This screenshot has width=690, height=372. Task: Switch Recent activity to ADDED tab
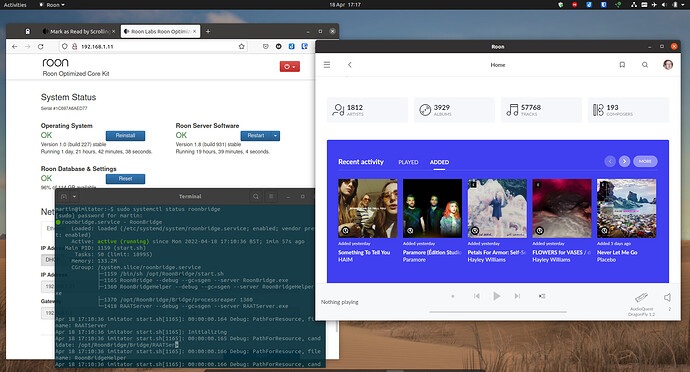click(439, 162)
